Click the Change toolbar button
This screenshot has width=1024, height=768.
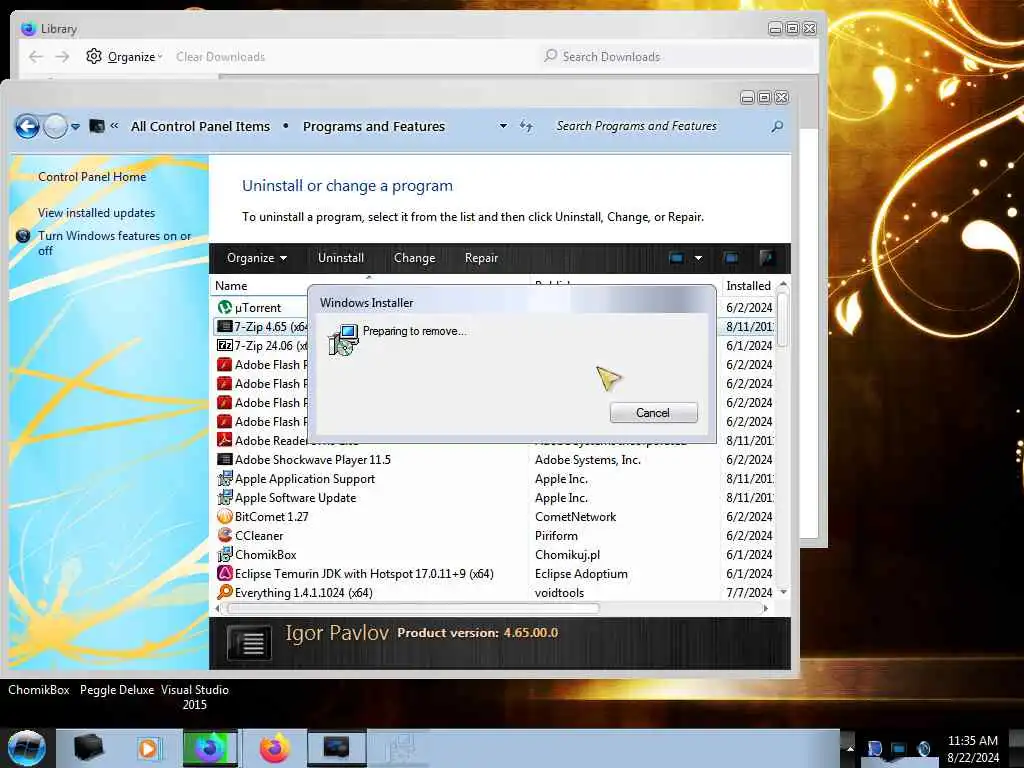[415, 258]
